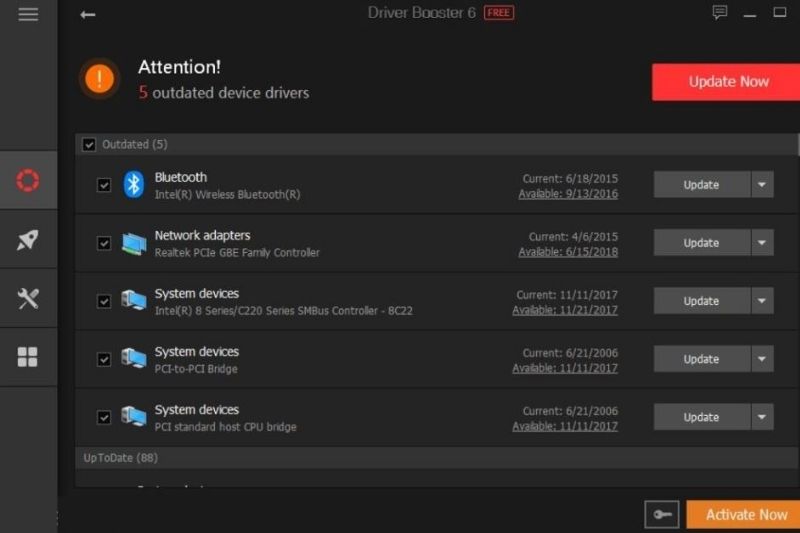The image size is (800, 533).
Task: Click 'Current: 4/6/2015' text
Action: 573,237
